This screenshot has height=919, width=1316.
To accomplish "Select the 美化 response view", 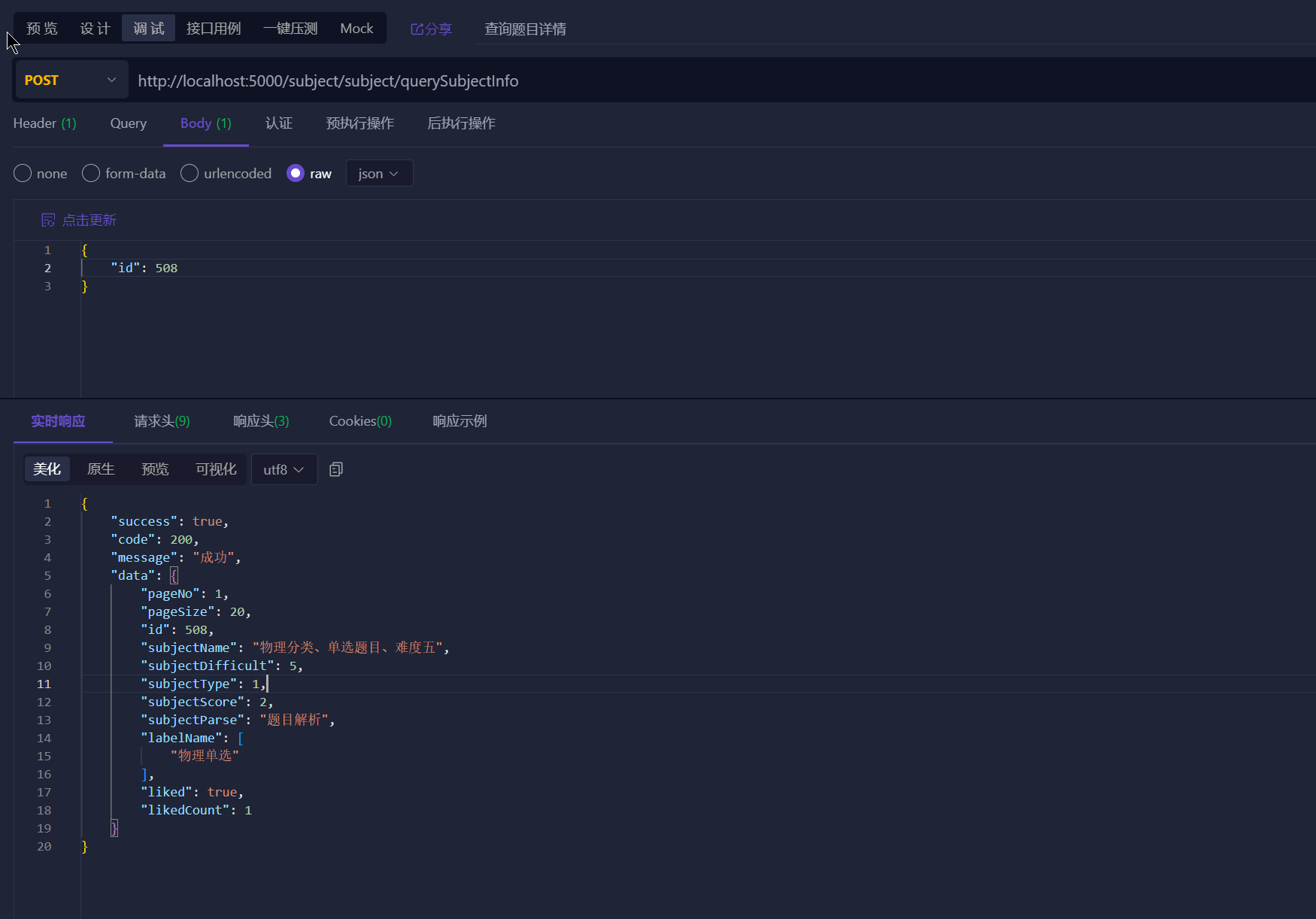I will click(x=47, y=469).
